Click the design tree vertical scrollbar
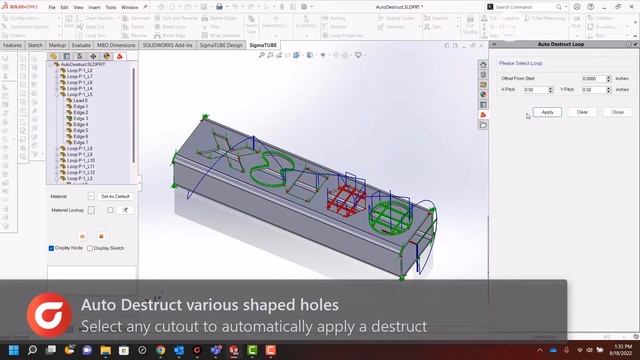 click(133, 116)
